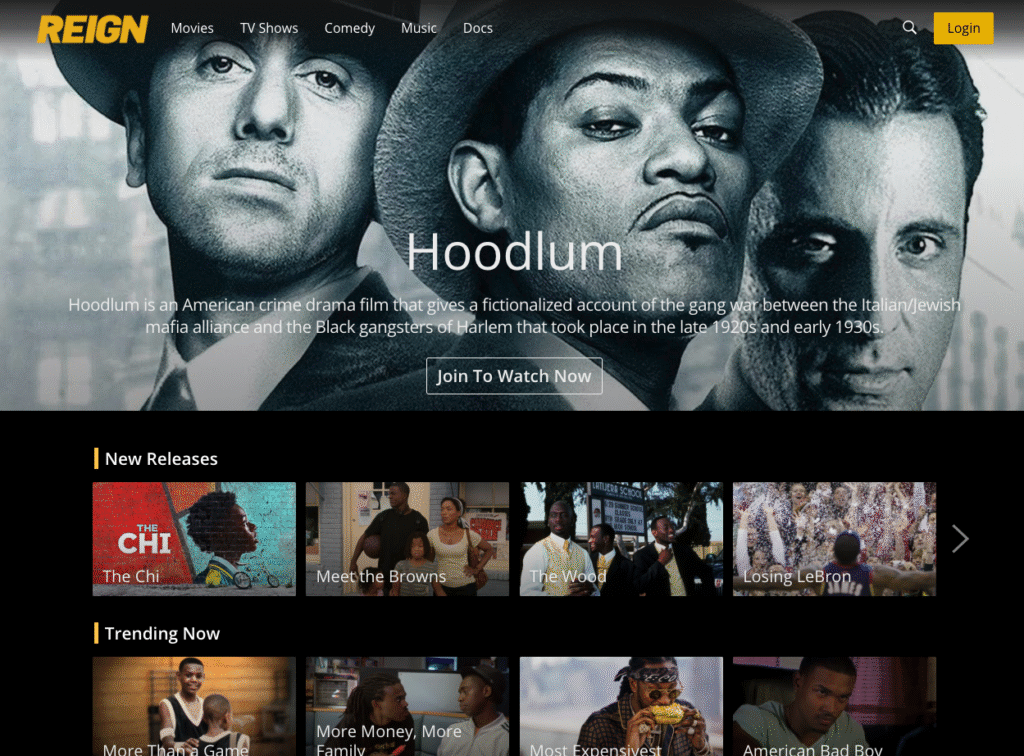Select More Money, More Family thumbnail
1024x756 pixels.
[408, 706]
